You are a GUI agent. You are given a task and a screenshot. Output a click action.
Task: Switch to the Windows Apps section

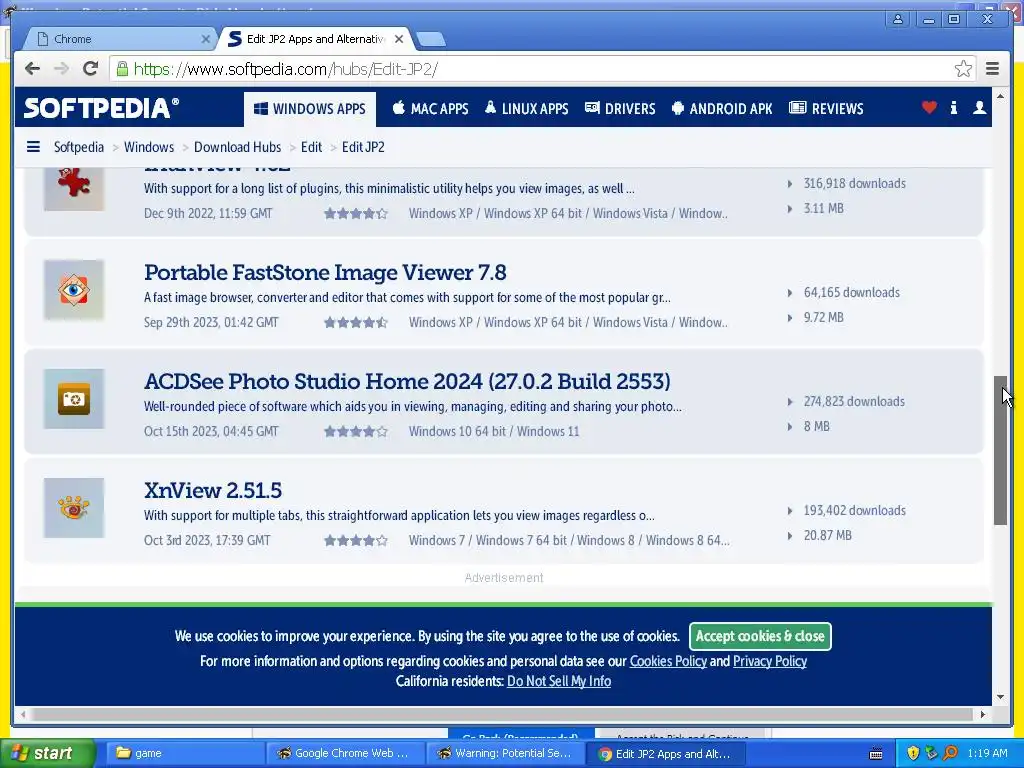point(310,108)
